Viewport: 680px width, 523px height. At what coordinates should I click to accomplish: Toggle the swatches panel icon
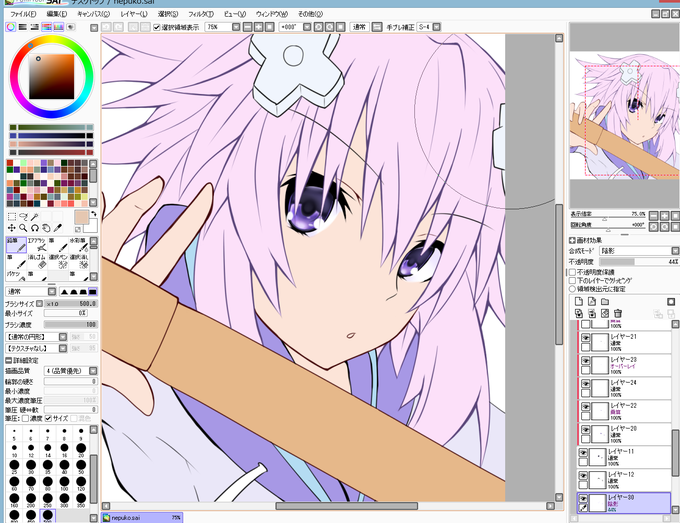pos(58,27)
